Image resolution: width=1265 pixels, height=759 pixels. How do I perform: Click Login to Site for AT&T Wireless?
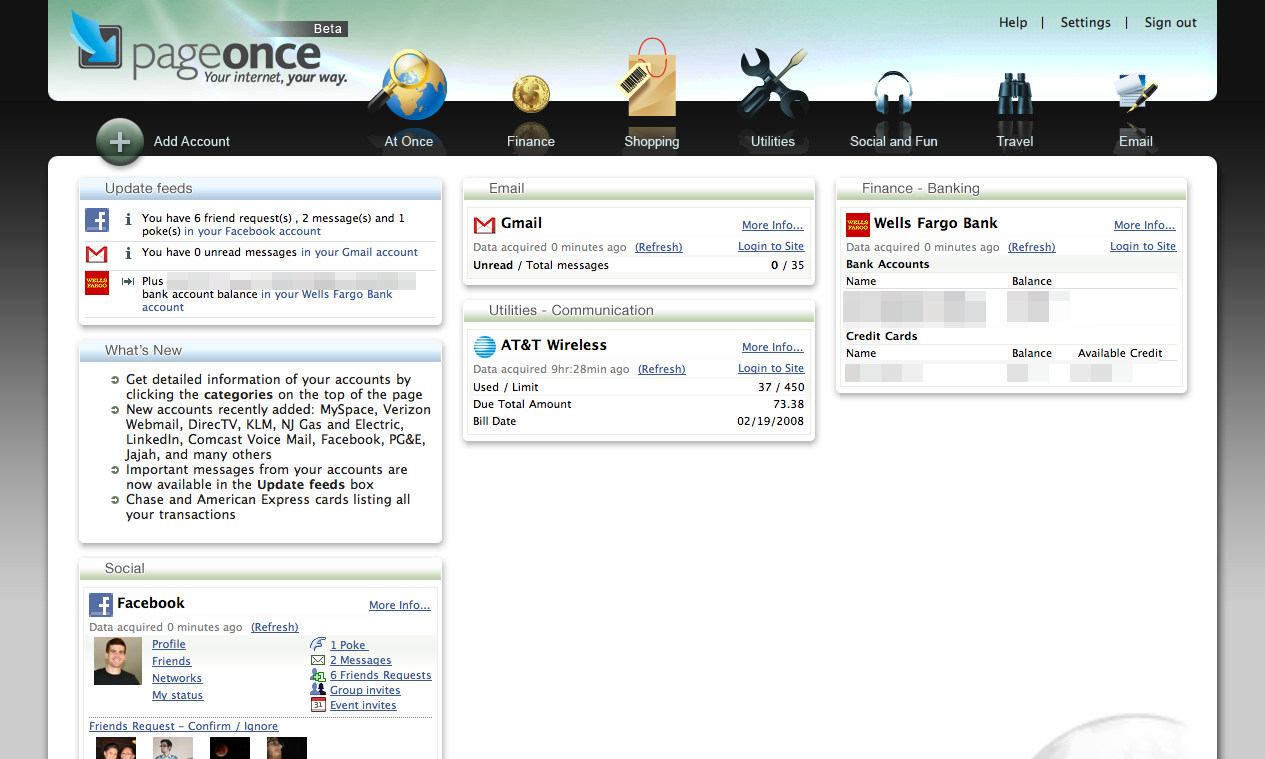771,368
